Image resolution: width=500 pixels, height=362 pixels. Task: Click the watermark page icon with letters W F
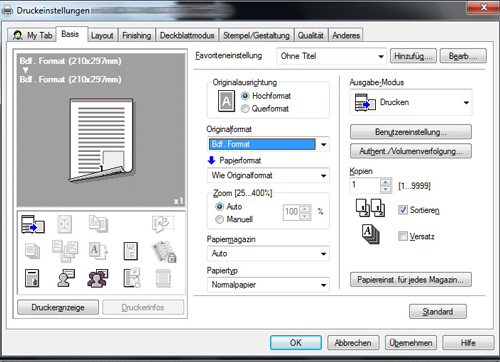click(130, 251)
